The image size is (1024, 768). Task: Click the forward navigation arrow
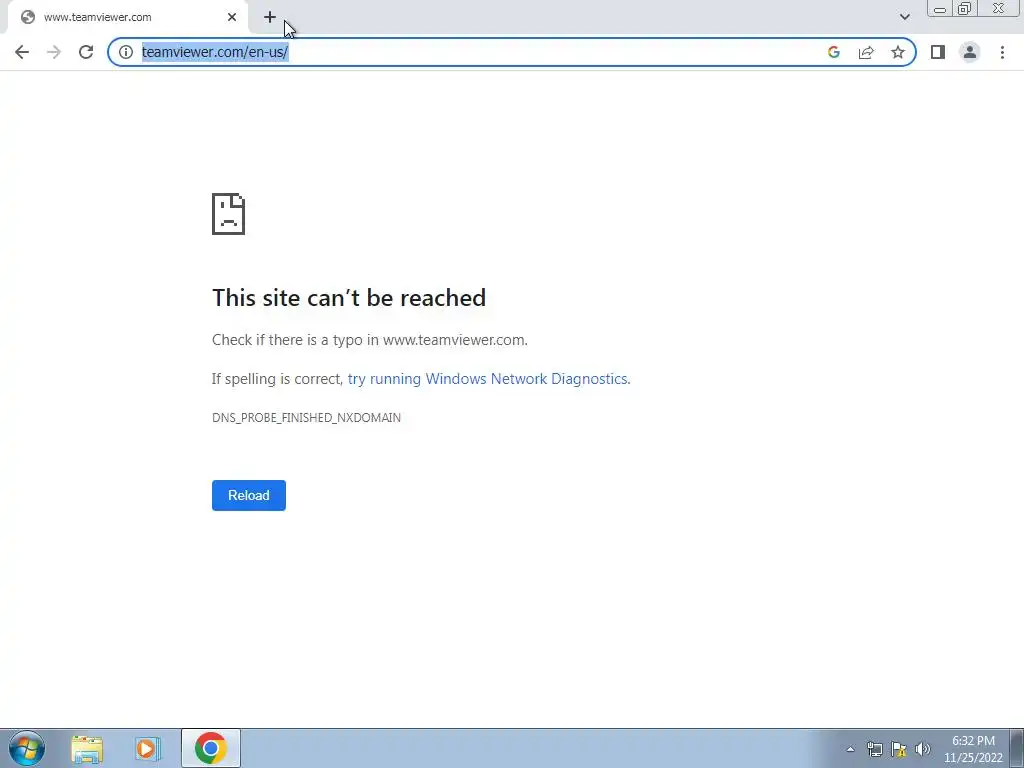[x=54, y=52]
